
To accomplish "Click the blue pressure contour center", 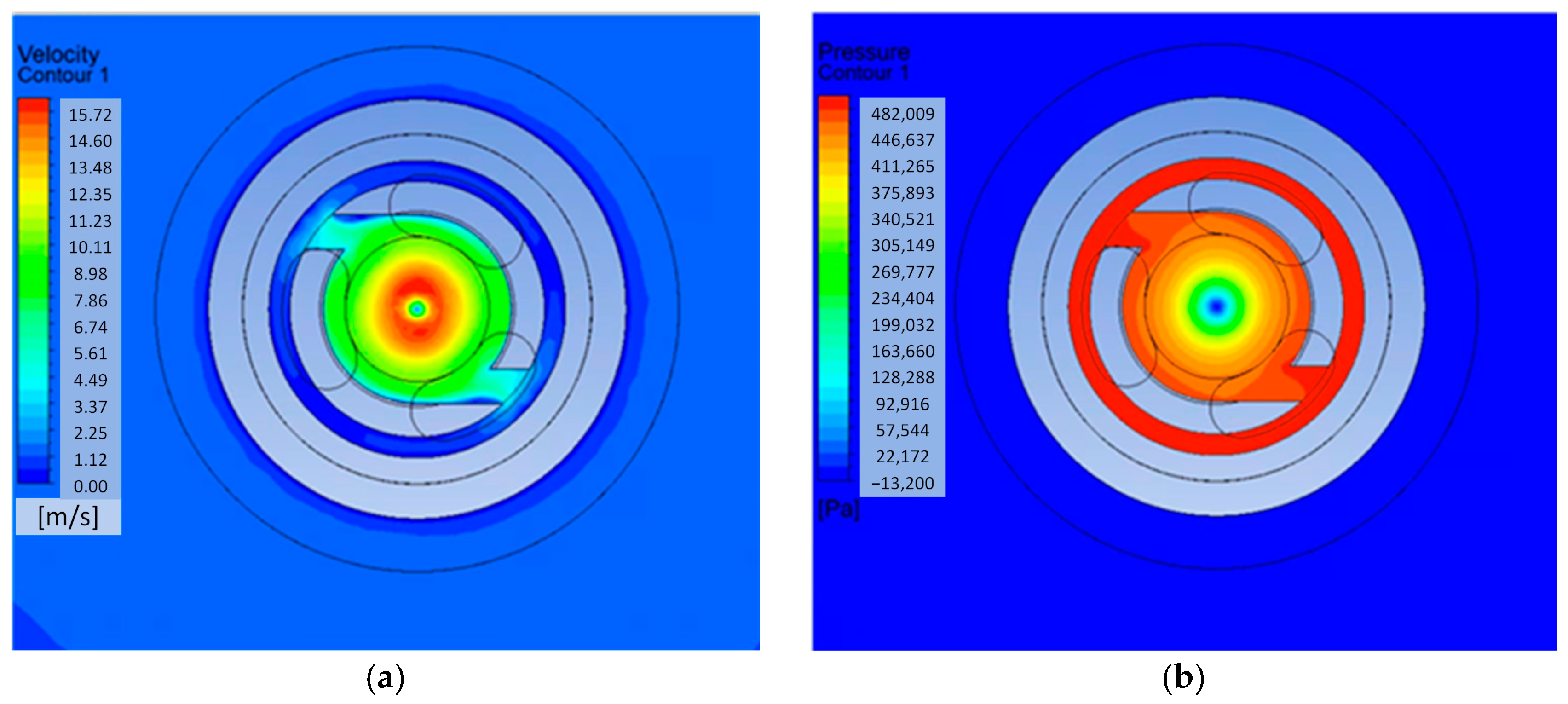I will [x=1216, y=306].
